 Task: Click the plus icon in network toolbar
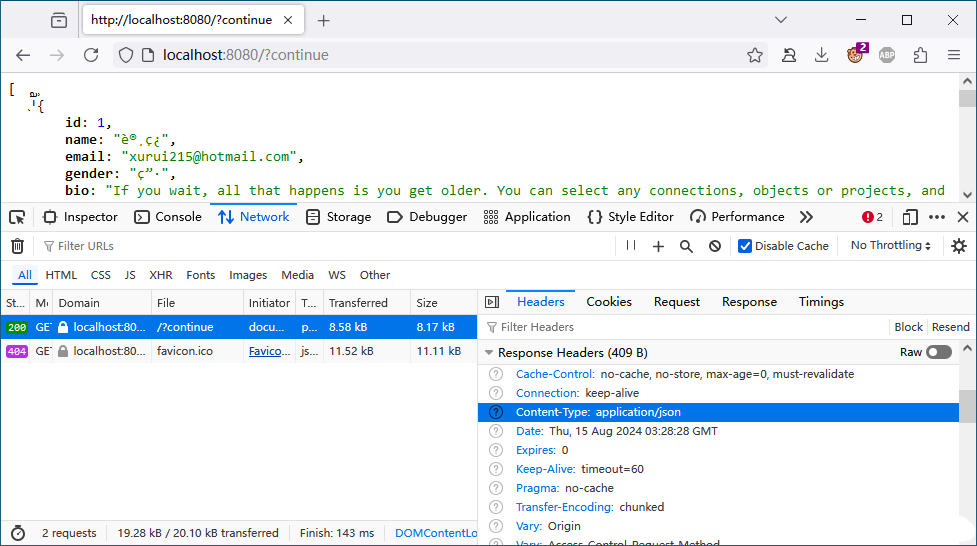[658, 246]
